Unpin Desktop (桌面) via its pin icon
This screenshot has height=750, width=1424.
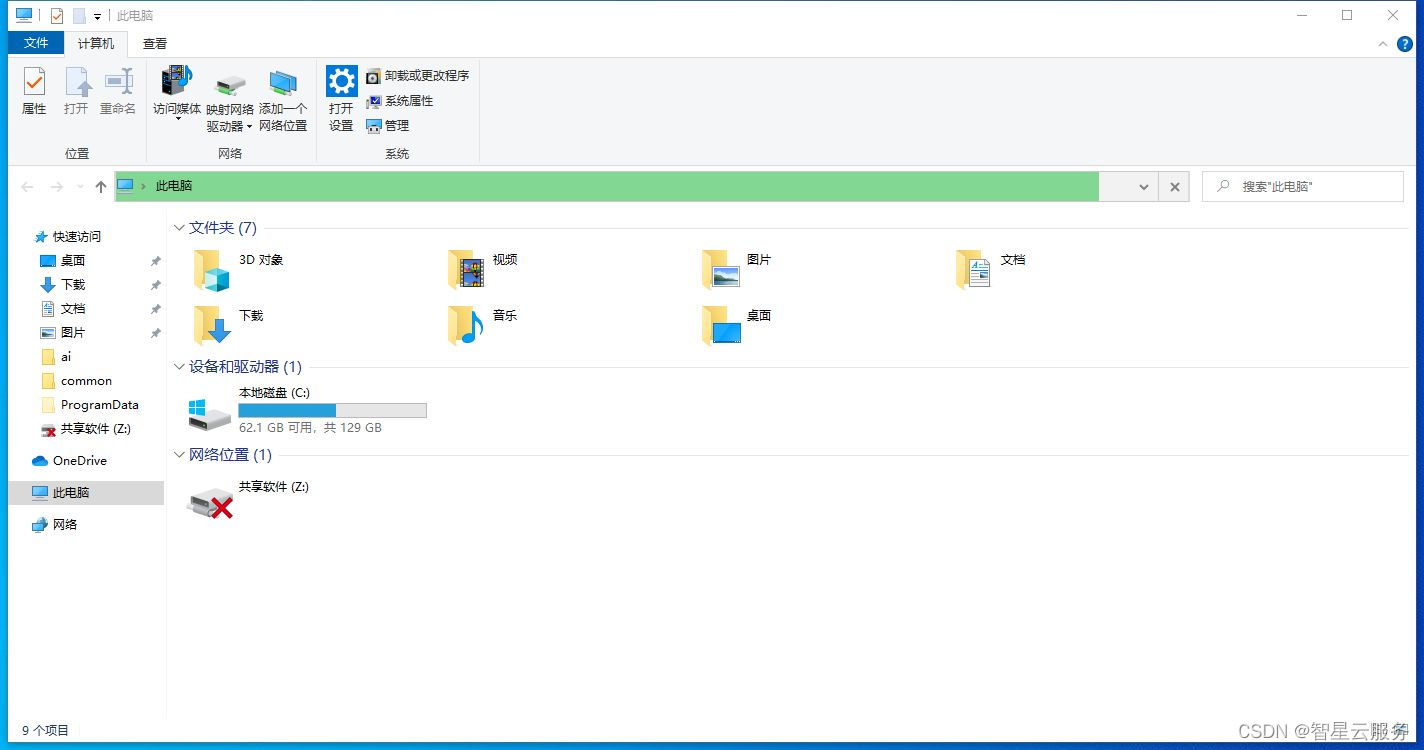(x=155, y=261)
